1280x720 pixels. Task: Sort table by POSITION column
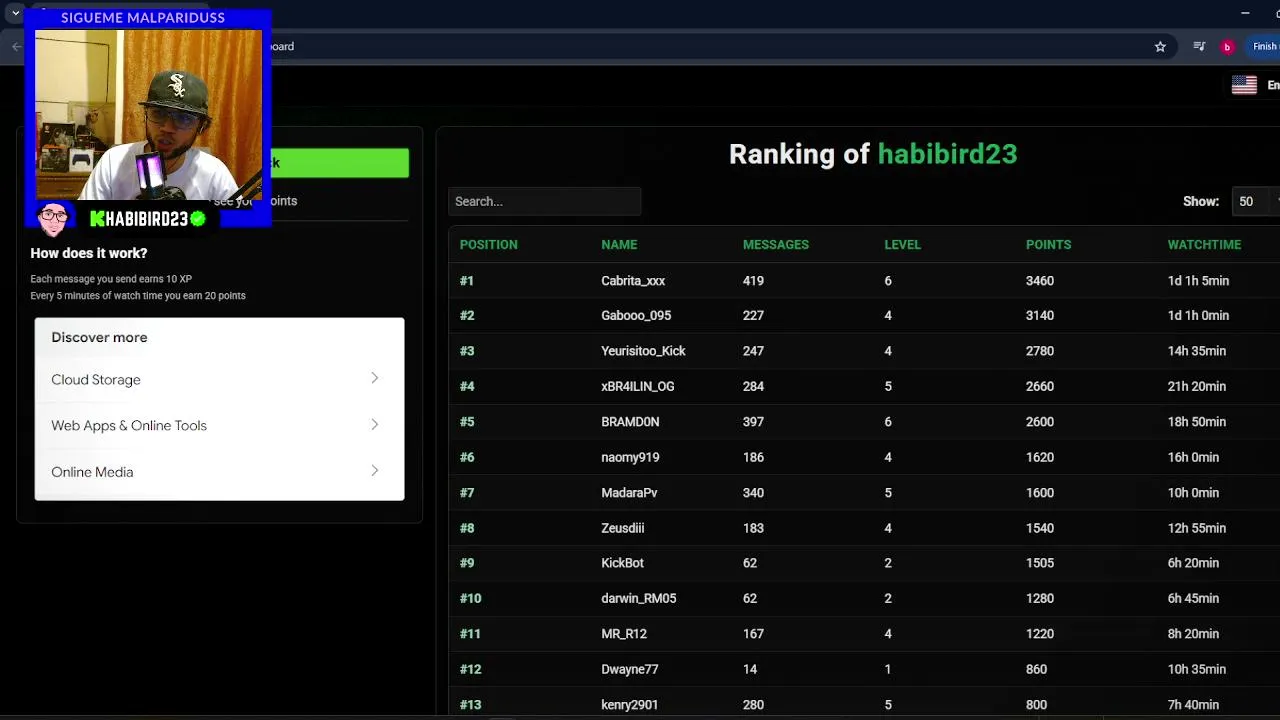tap(488, 244)
